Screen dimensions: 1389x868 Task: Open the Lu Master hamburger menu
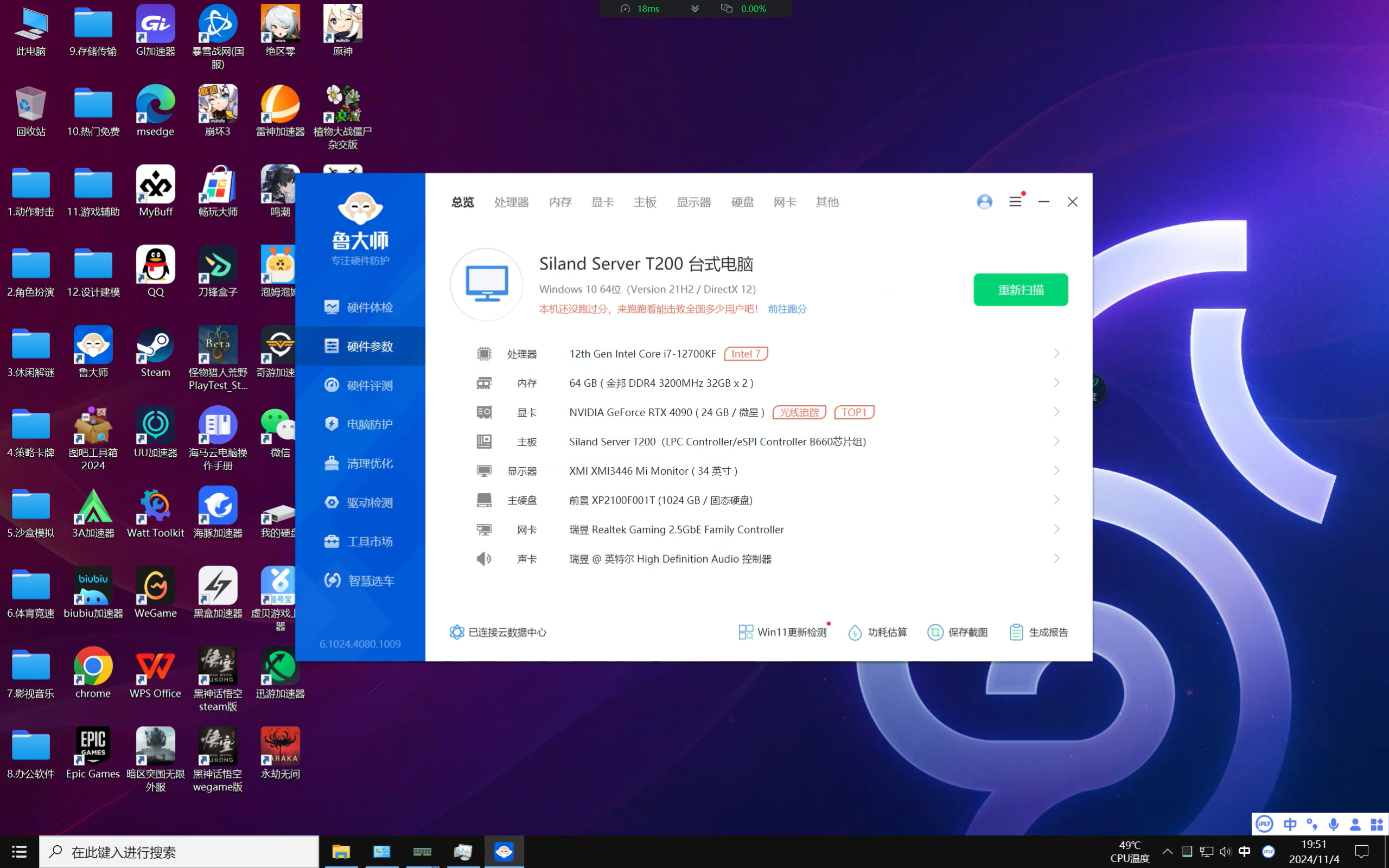point(1015,202)
